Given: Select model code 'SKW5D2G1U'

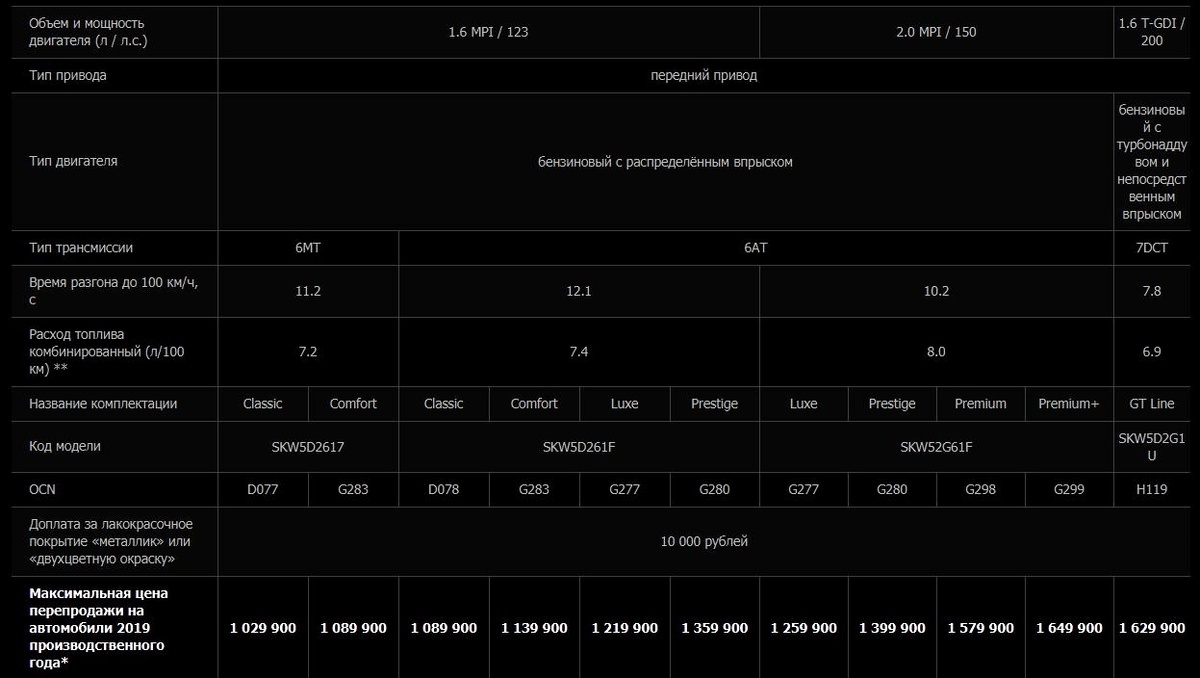Looking at the screenshot, I should tap(1151, 447).
